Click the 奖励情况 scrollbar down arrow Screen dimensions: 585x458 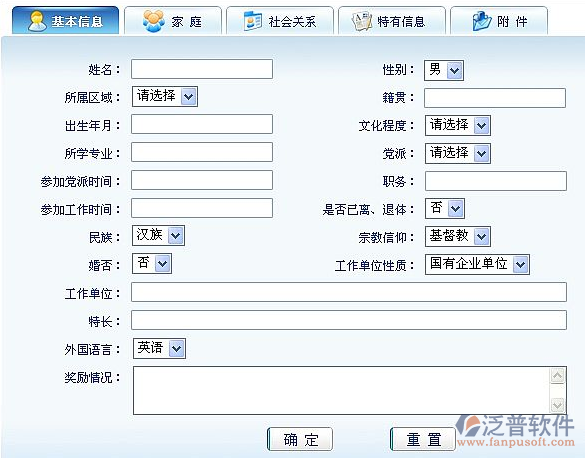(557, 405)
